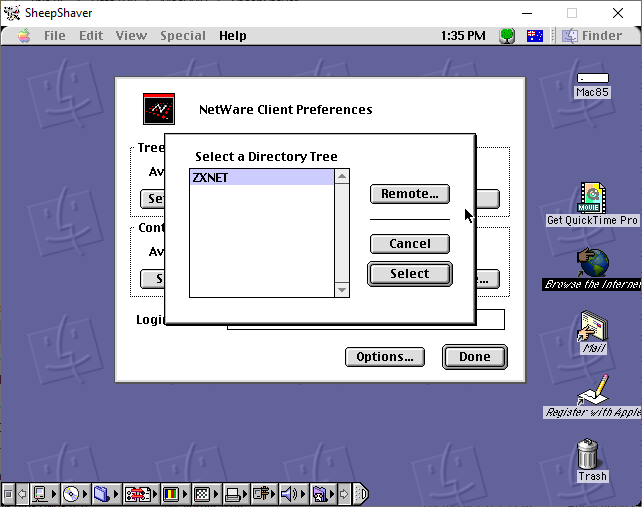The width and height of the screenshot is (642, 507).
Task: Open the CD Strip module
Action: [76, 494]
